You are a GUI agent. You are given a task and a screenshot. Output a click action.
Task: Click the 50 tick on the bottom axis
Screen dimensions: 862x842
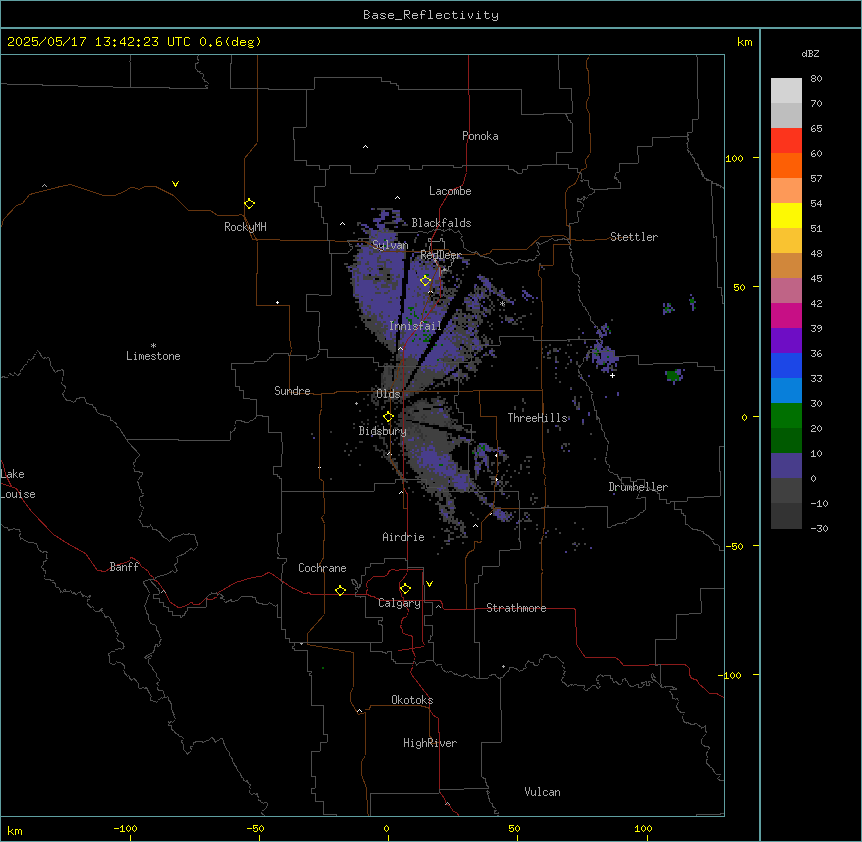(x=514, y=829)
